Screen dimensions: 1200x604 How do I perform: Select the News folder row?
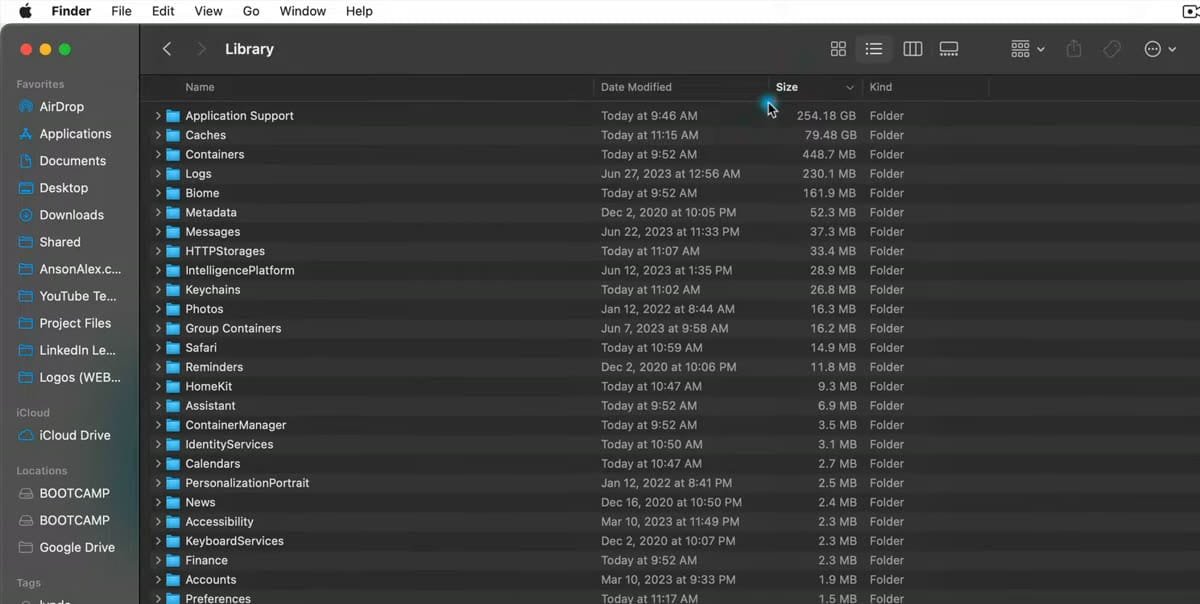coord(670,503)
